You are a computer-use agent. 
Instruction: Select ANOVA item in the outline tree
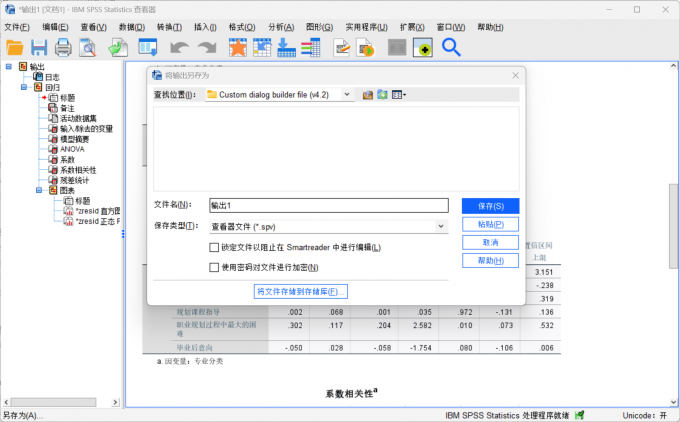(72, 149)
